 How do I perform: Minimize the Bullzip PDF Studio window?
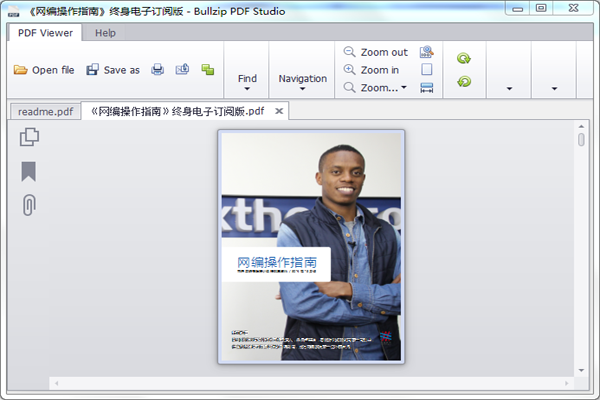point(518,9)
